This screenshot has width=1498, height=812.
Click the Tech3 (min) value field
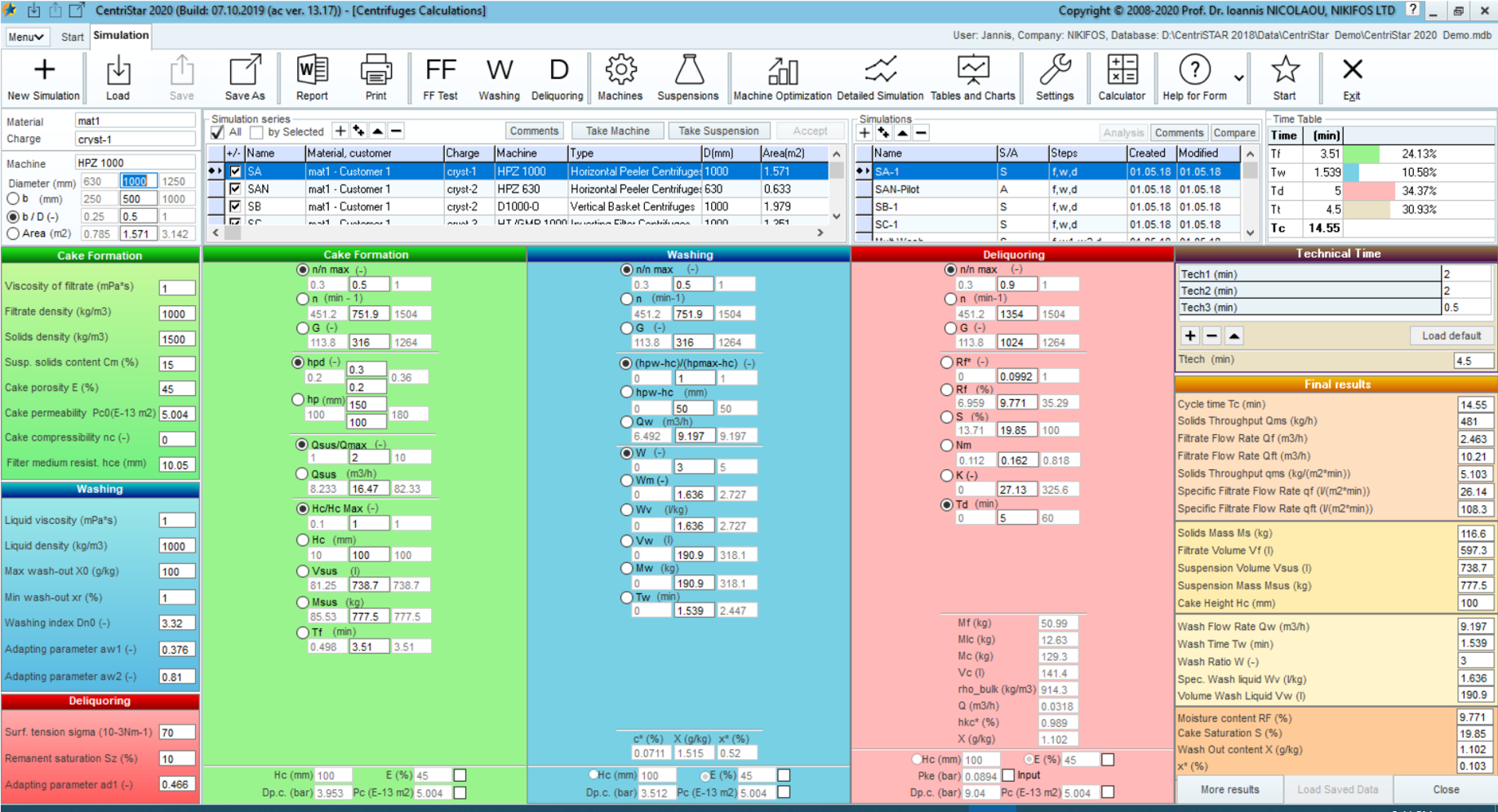pyautogui.click(x=1466, y=307)
